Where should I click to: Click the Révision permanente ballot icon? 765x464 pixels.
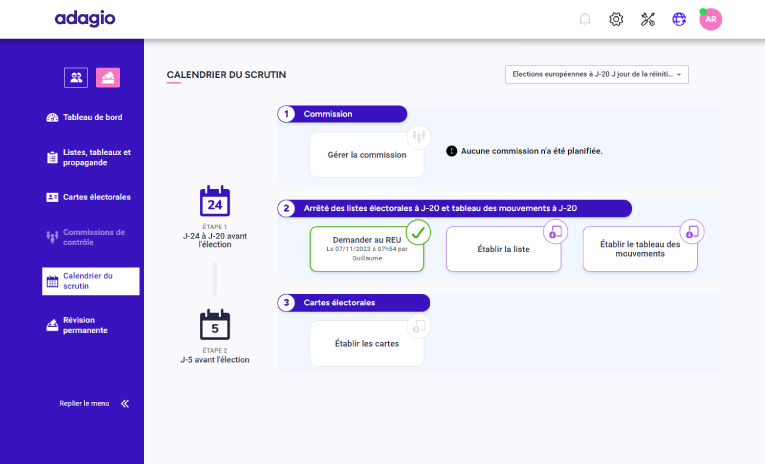coord(52,325)
